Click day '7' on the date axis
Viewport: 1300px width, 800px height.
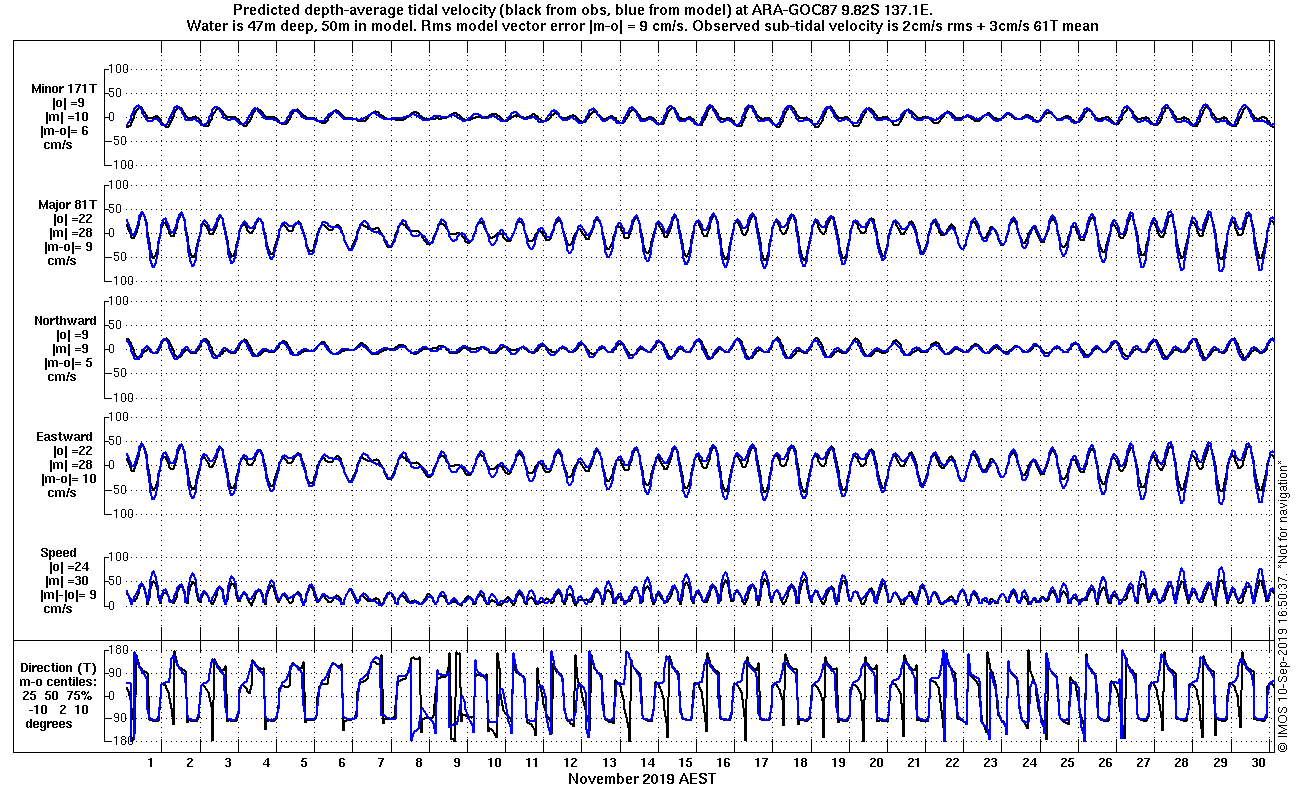[380, 762]
